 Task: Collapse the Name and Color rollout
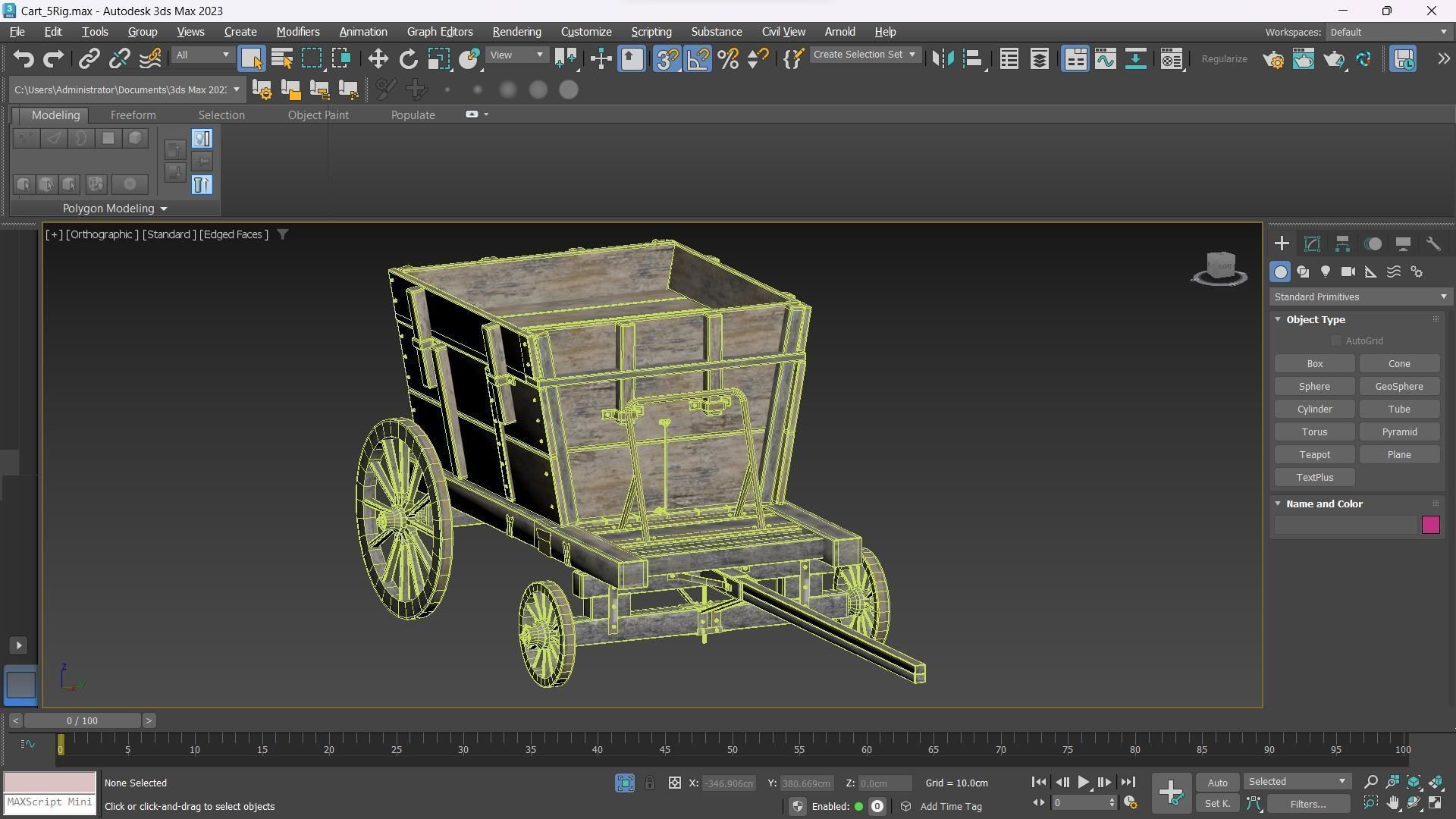[1278, 504]
